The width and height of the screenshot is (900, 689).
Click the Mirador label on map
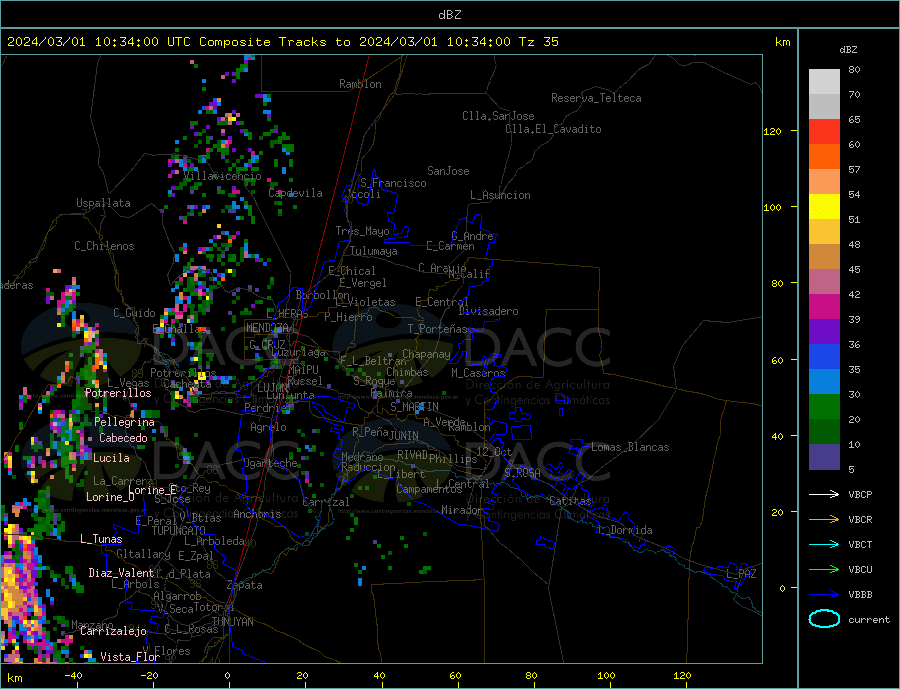462,510
